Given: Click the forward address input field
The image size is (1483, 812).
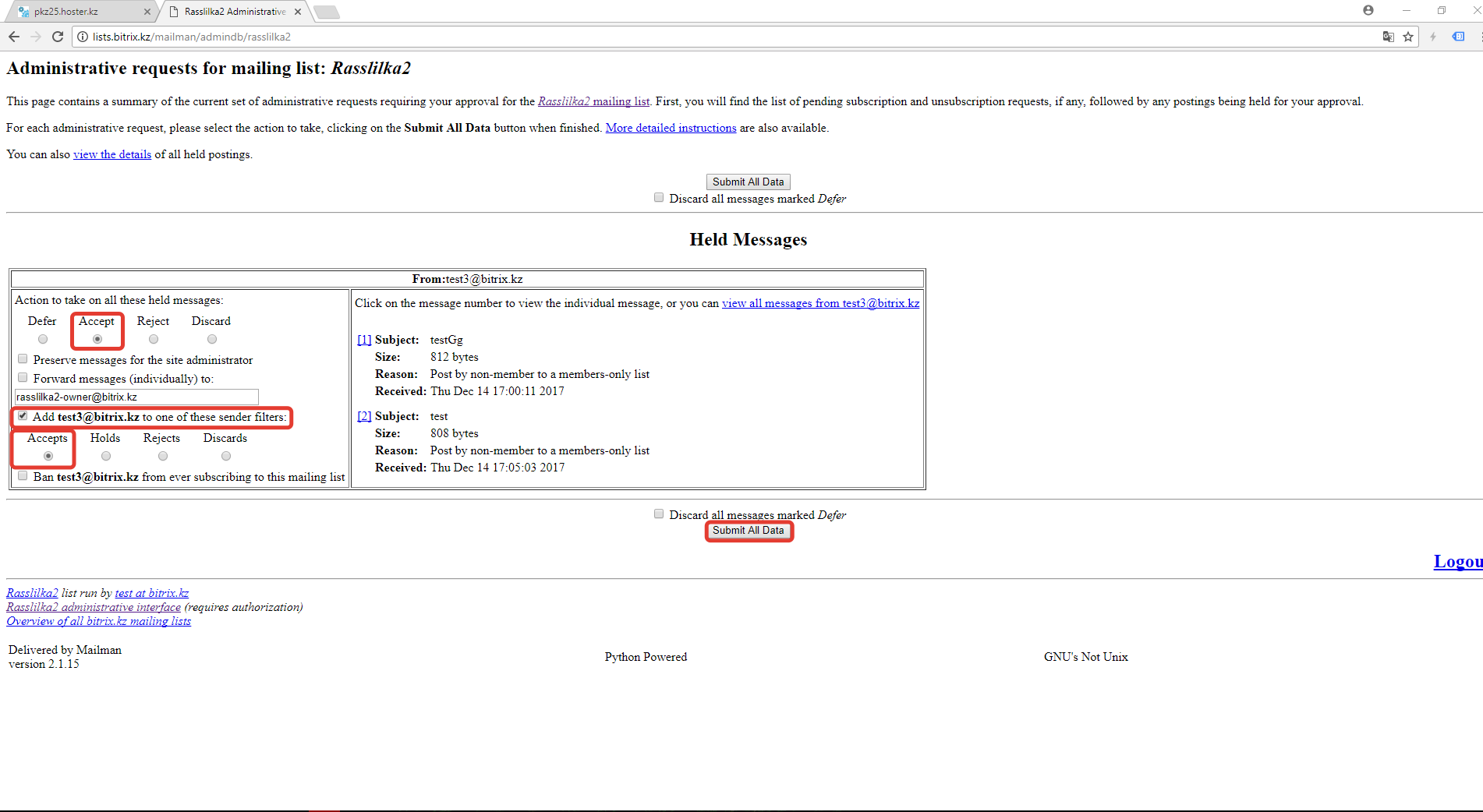Looking at the screenshot, I should (x=136, y=397).
